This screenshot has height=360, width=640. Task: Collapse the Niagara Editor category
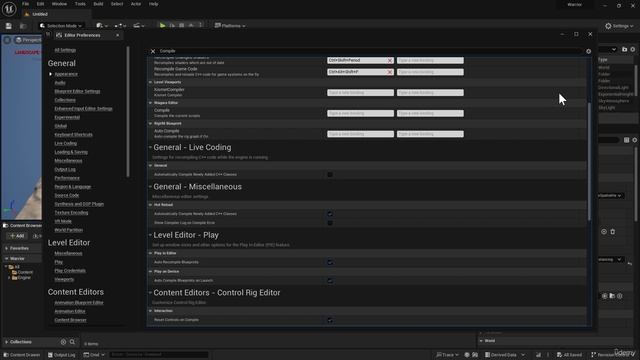pos(150,103)
